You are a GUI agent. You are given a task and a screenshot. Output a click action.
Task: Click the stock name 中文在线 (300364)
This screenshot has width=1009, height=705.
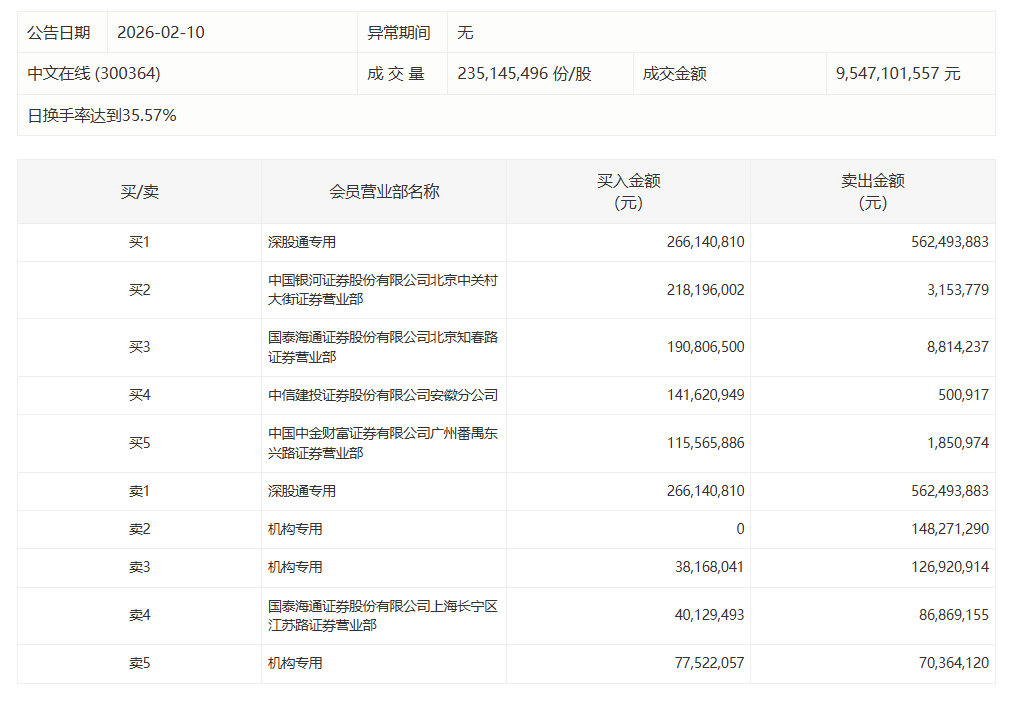tap(94, 73)
